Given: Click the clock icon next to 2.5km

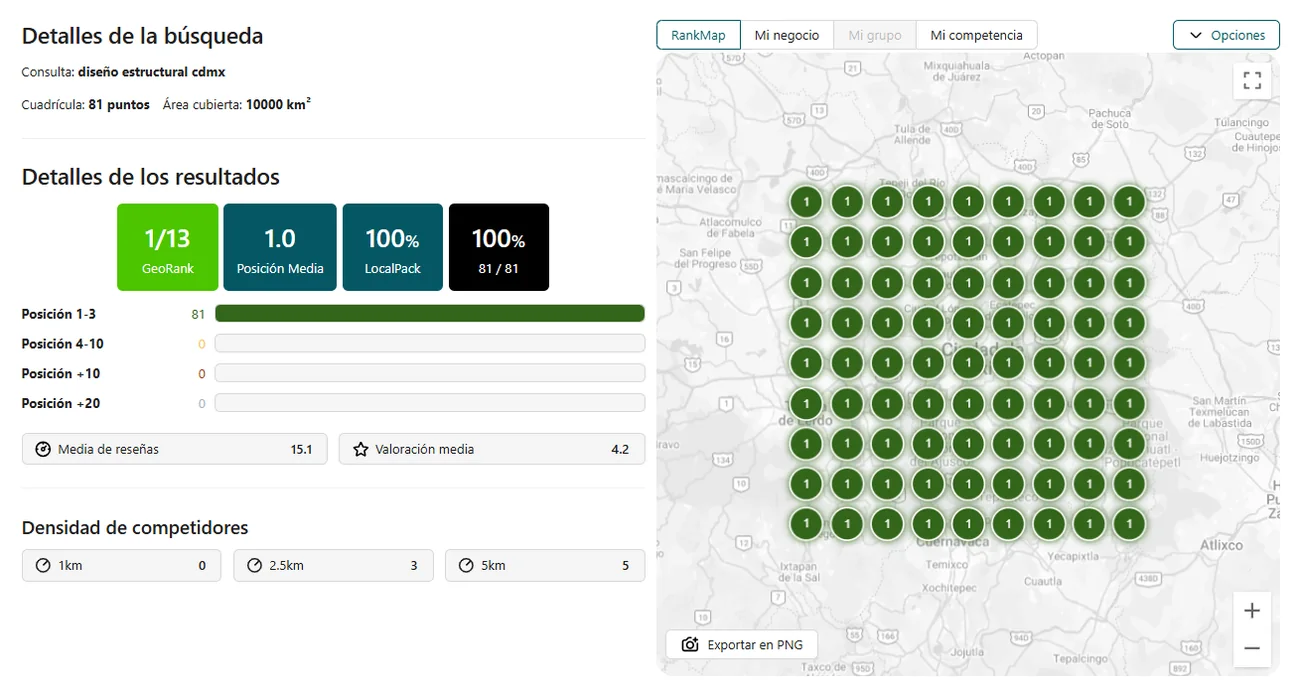Looking at the screenshot, I should click(254, 566).
